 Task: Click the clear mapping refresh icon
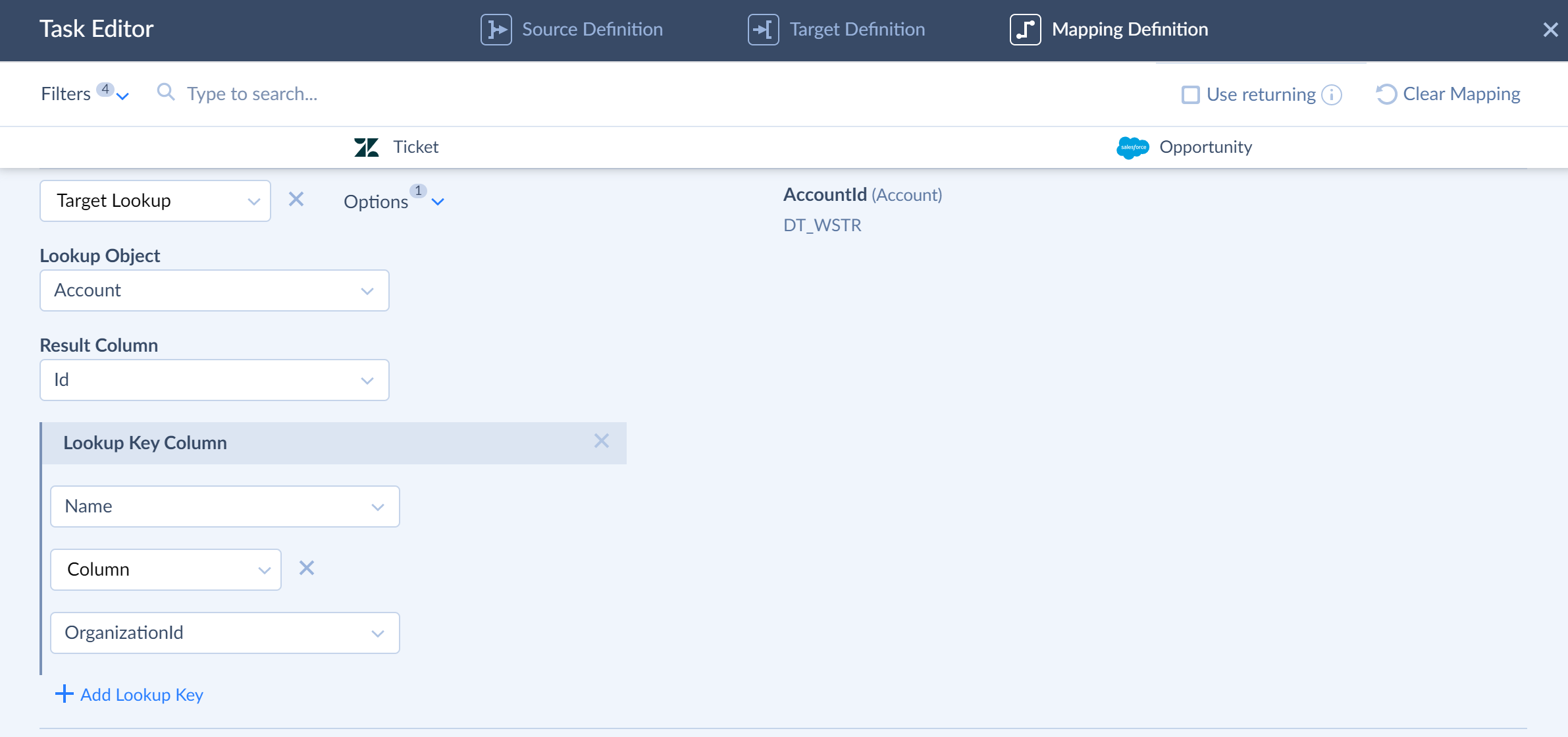click(x=1385, y=93)
